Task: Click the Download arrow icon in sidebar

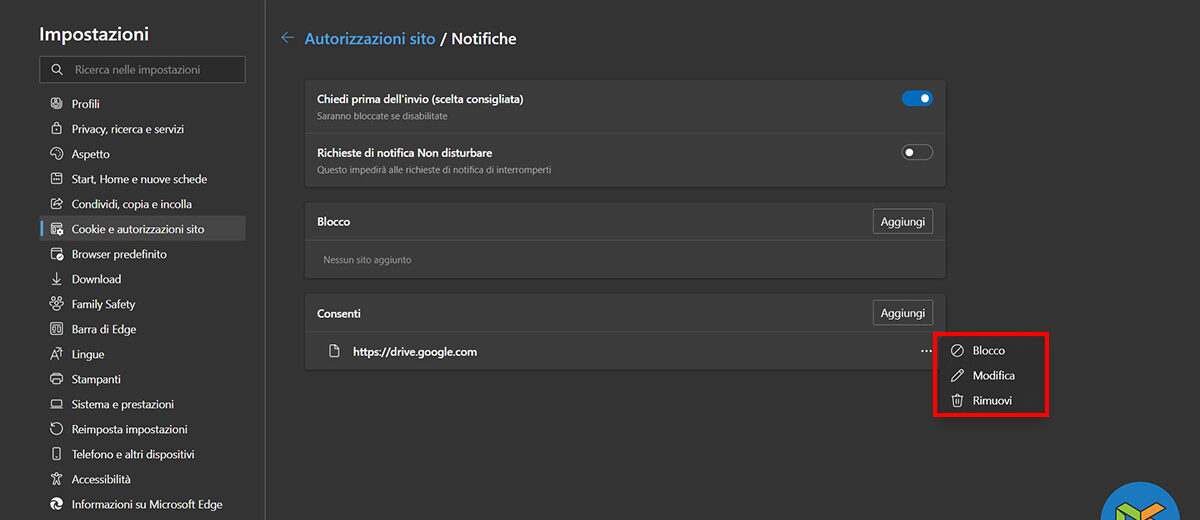Action: [x=56, y=279]
